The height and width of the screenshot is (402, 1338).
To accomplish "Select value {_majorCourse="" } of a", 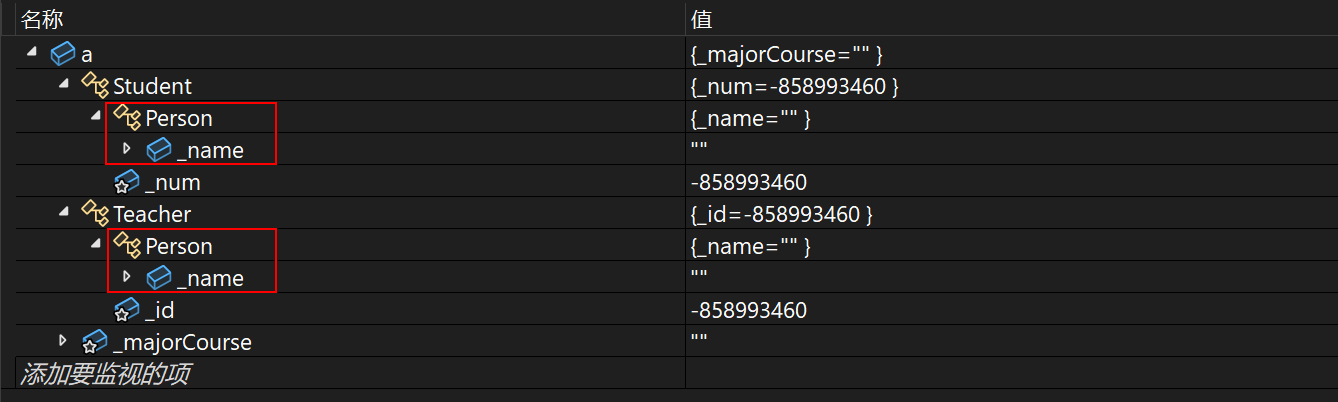I will click(x=786, y=55).
